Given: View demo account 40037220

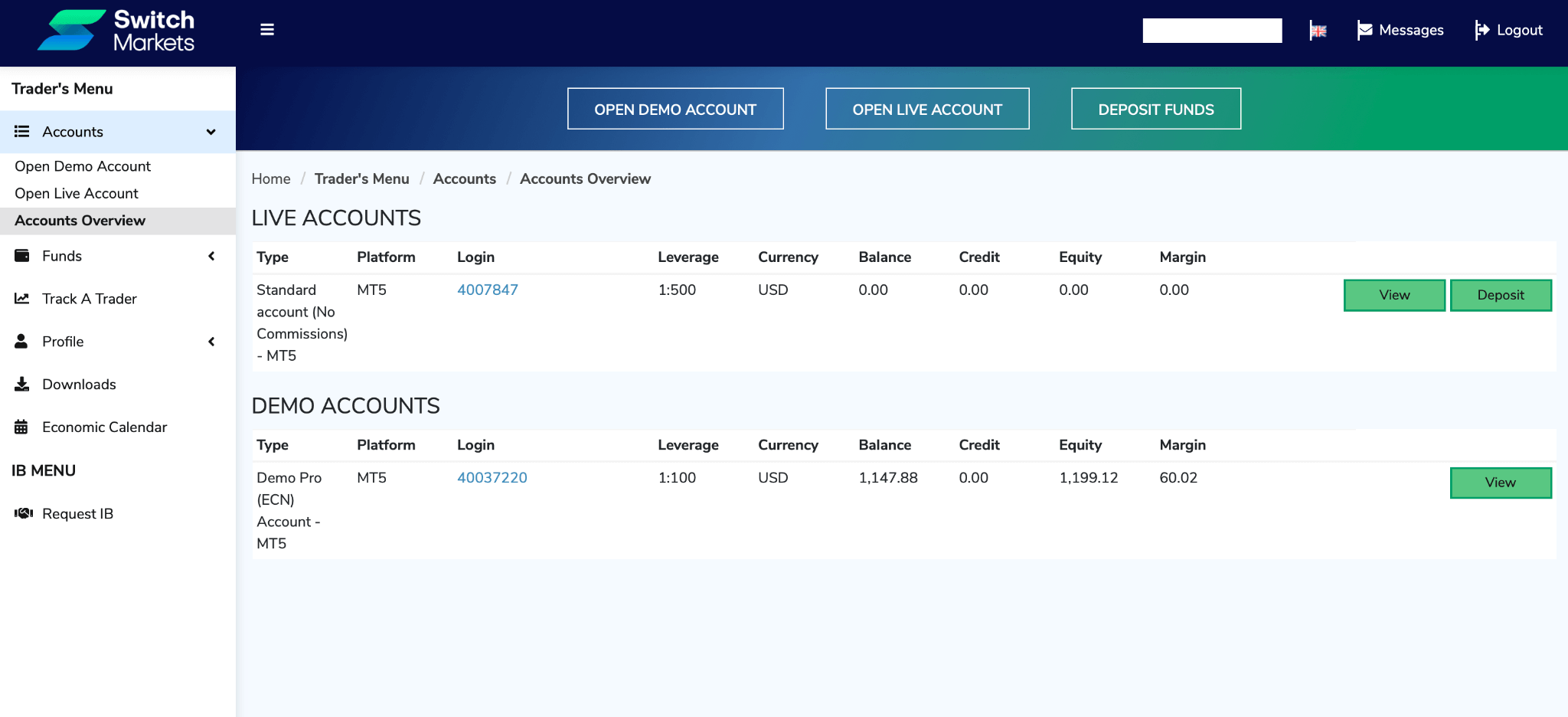Looking at the screenshot, I should click(1501, 483).
